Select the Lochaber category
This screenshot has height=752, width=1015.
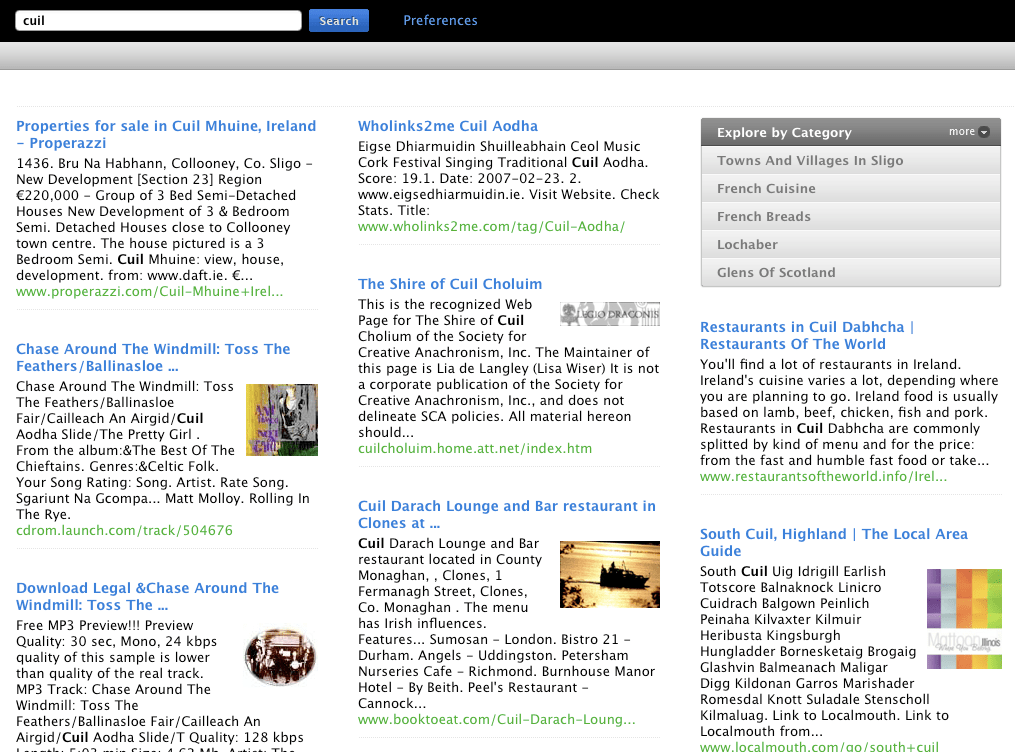pyautogui.click(x=851, y=245)
